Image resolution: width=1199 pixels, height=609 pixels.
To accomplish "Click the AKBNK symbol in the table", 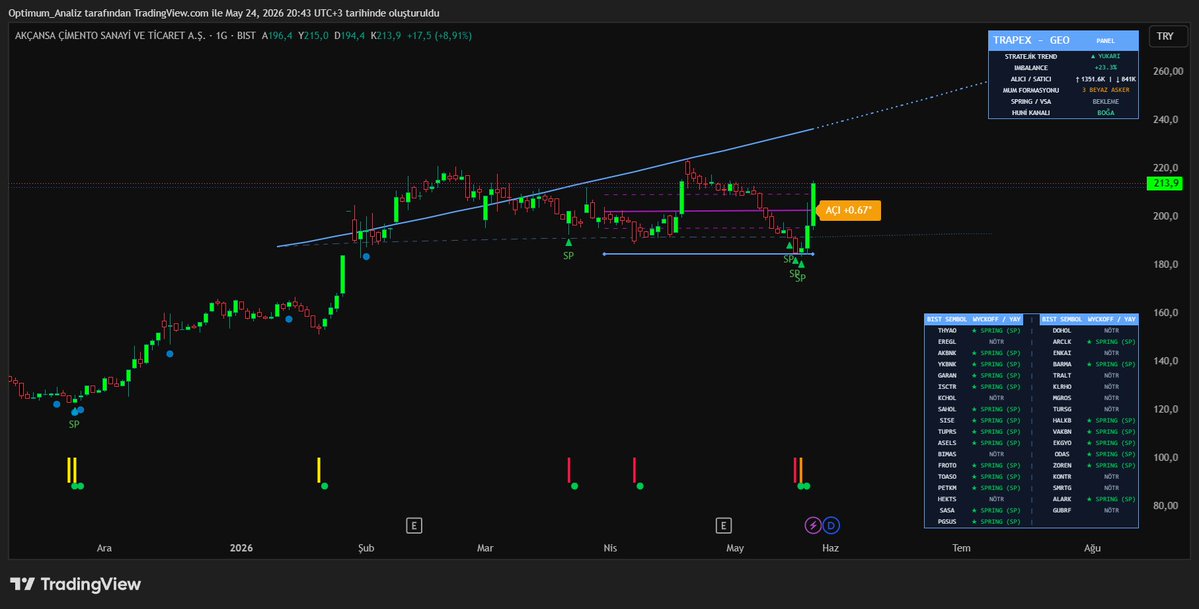I will (x=947, y=353).
